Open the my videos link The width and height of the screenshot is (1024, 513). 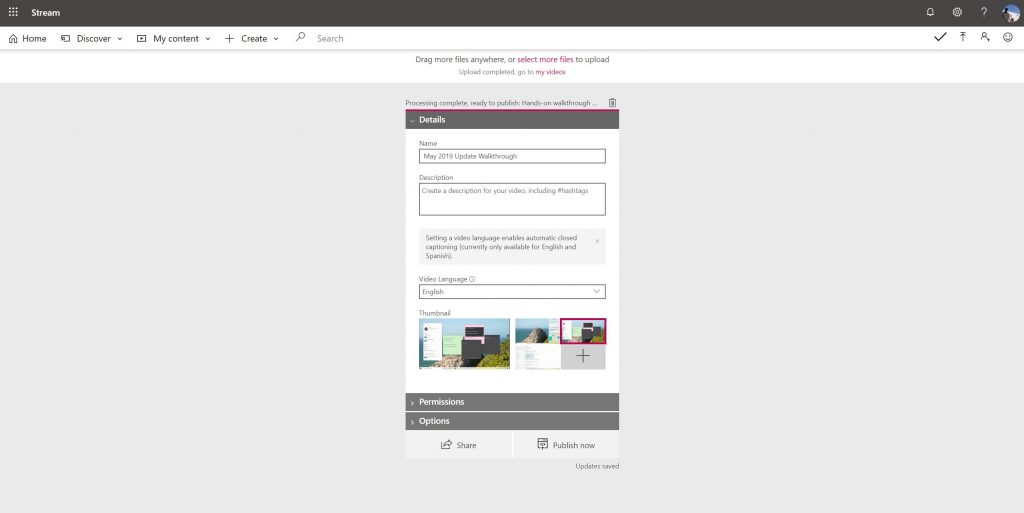coord(551,72)
